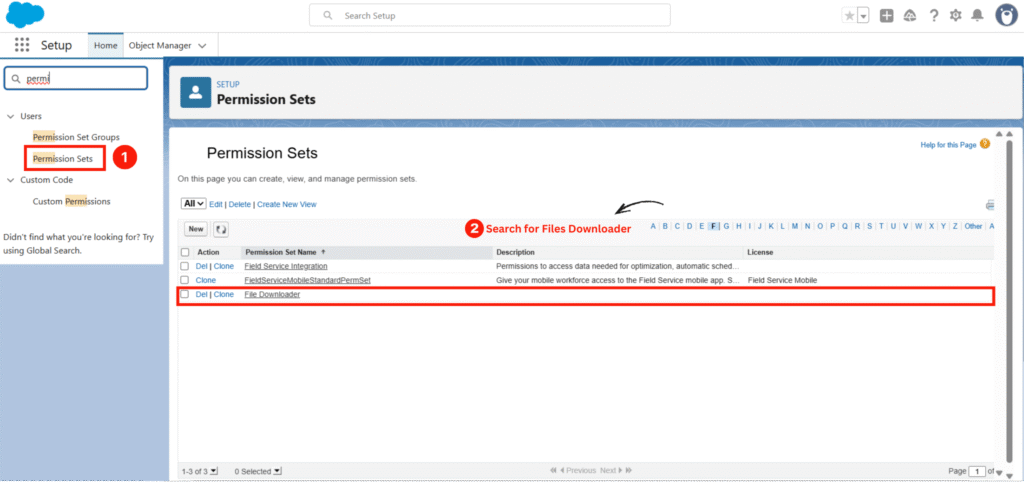Open Custom Permissions in sidebar
Image resolution: width=1024 pixels, height=483 pixels.
click(x=72, y=202)
